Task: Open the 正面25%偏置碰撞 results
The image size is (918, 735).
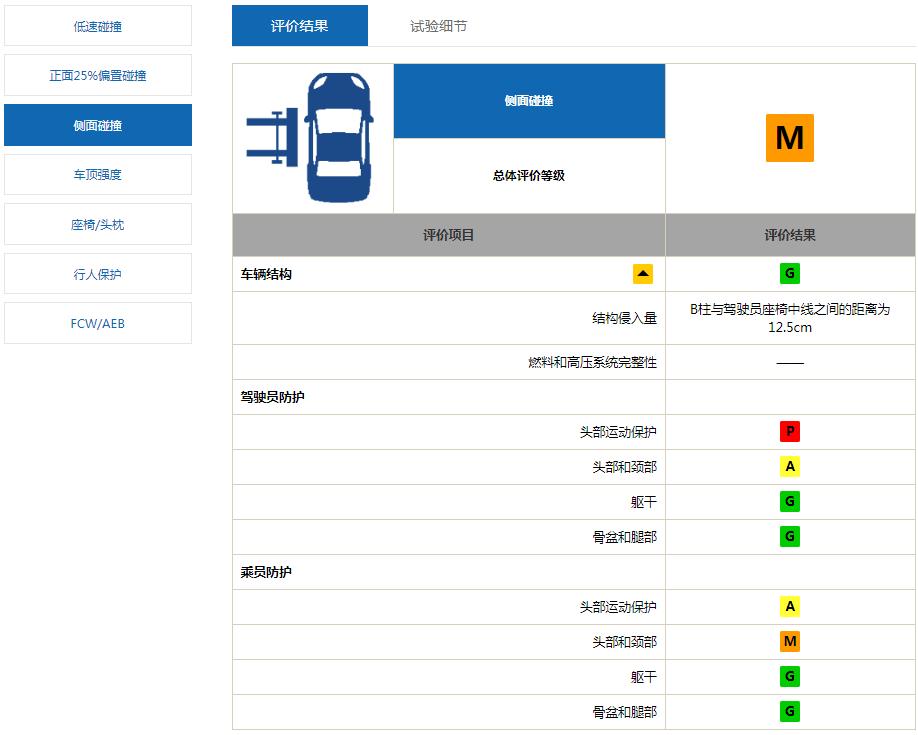Action: click(97, 74)
